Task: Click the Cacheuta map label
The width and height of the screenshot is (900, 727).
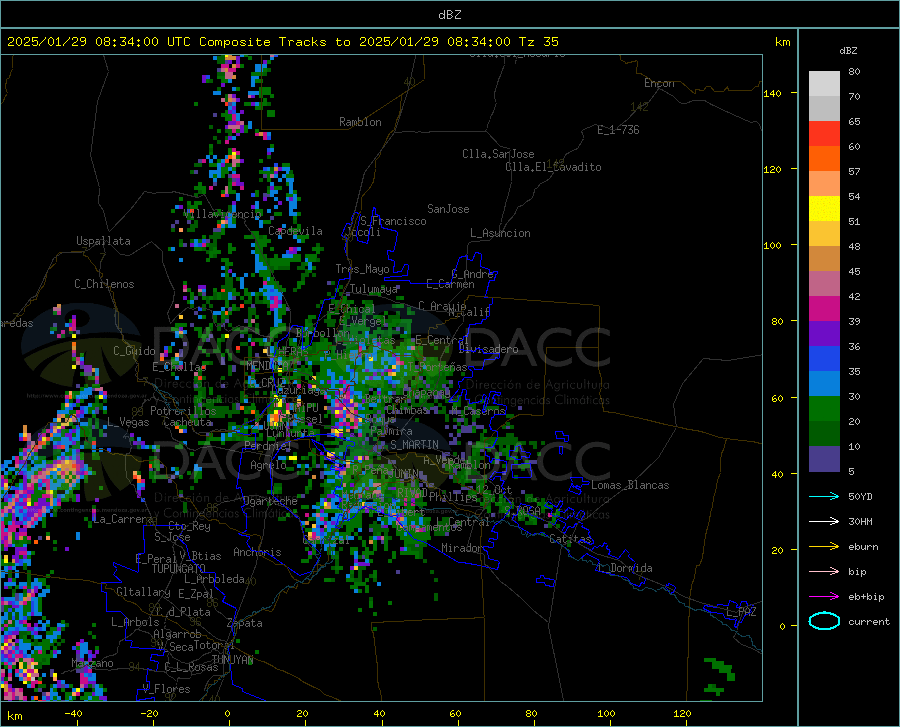Action: tap(188, 422)
